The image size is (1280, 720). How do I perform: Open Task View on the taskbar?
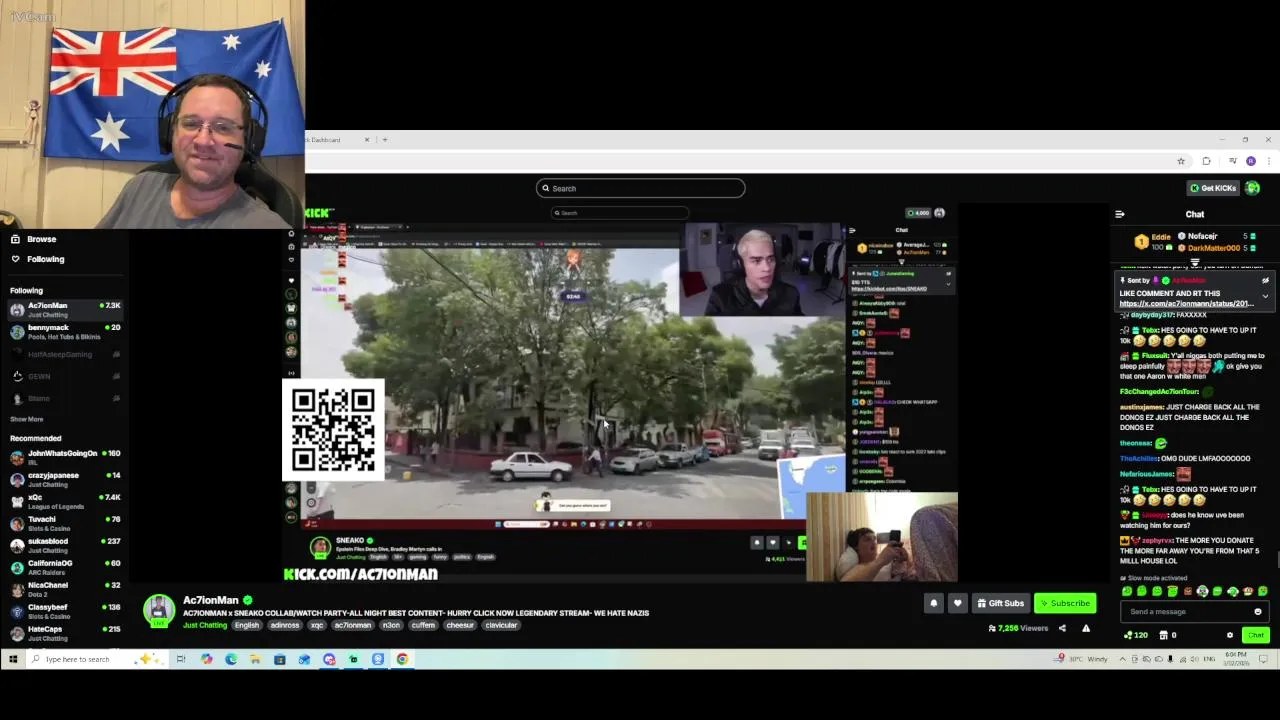181,659
